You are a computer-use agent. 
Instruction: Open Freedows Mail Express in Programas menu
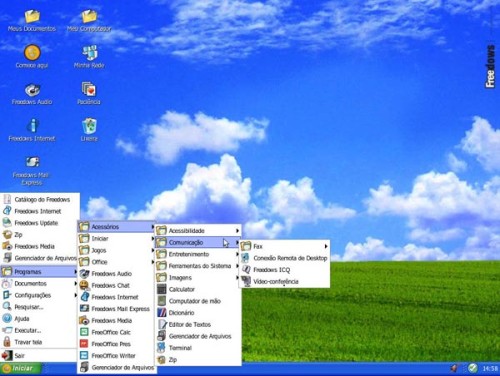tap(116, 309)
